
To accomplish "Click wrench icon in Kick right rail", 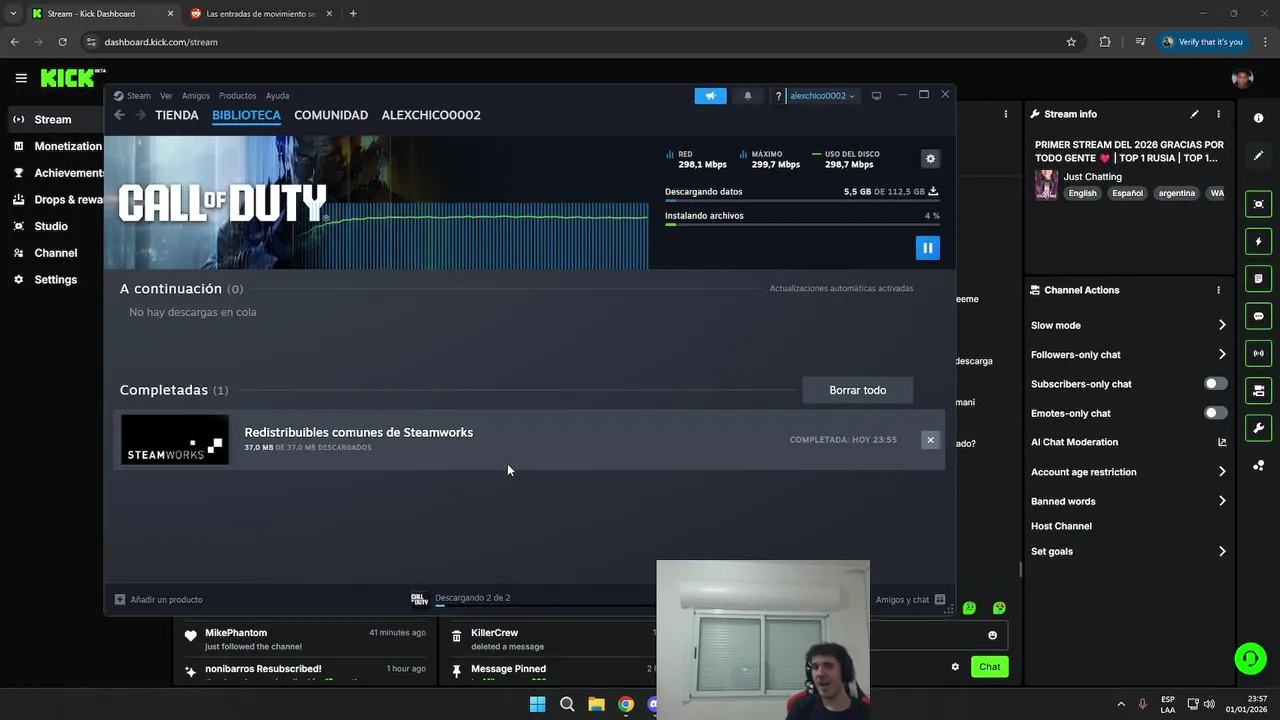I will pyautogui.click(x=1258, y=428).
